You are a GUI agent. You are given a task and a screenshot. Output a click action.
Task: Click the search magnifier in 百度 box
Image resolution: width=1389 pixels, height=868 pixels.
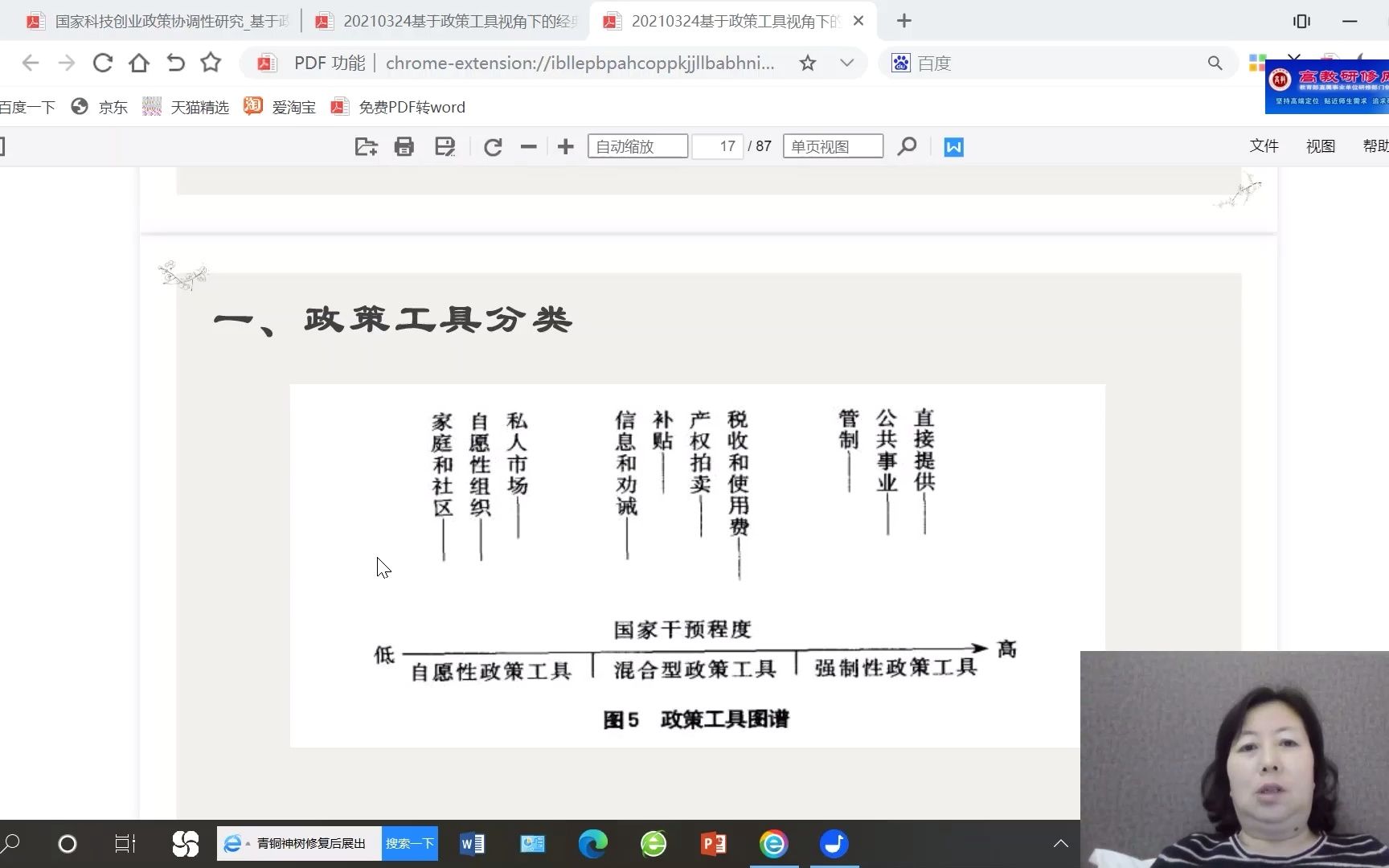pyautogui.click(x=1215, y=63)
